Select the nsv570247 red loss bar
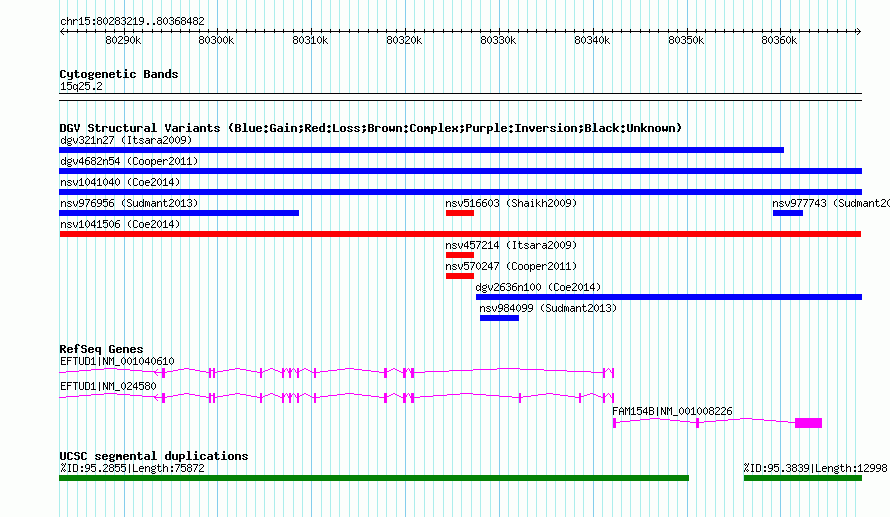The width and height of the screenshot is (890, 517). tap(460, 276)
